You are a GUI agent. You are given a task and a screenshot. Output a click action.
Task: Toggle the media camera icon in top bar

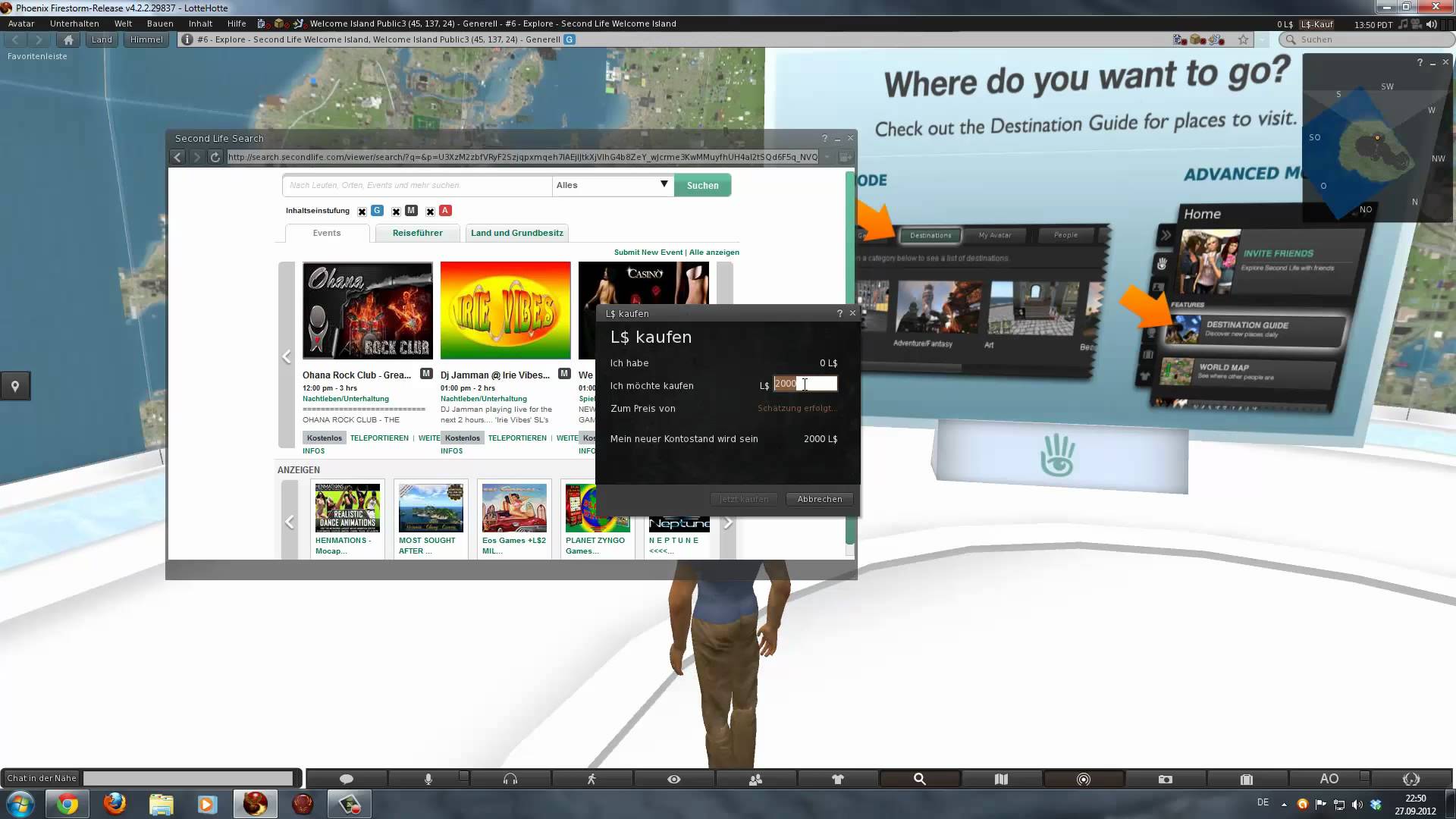(x=1417, y=24)
